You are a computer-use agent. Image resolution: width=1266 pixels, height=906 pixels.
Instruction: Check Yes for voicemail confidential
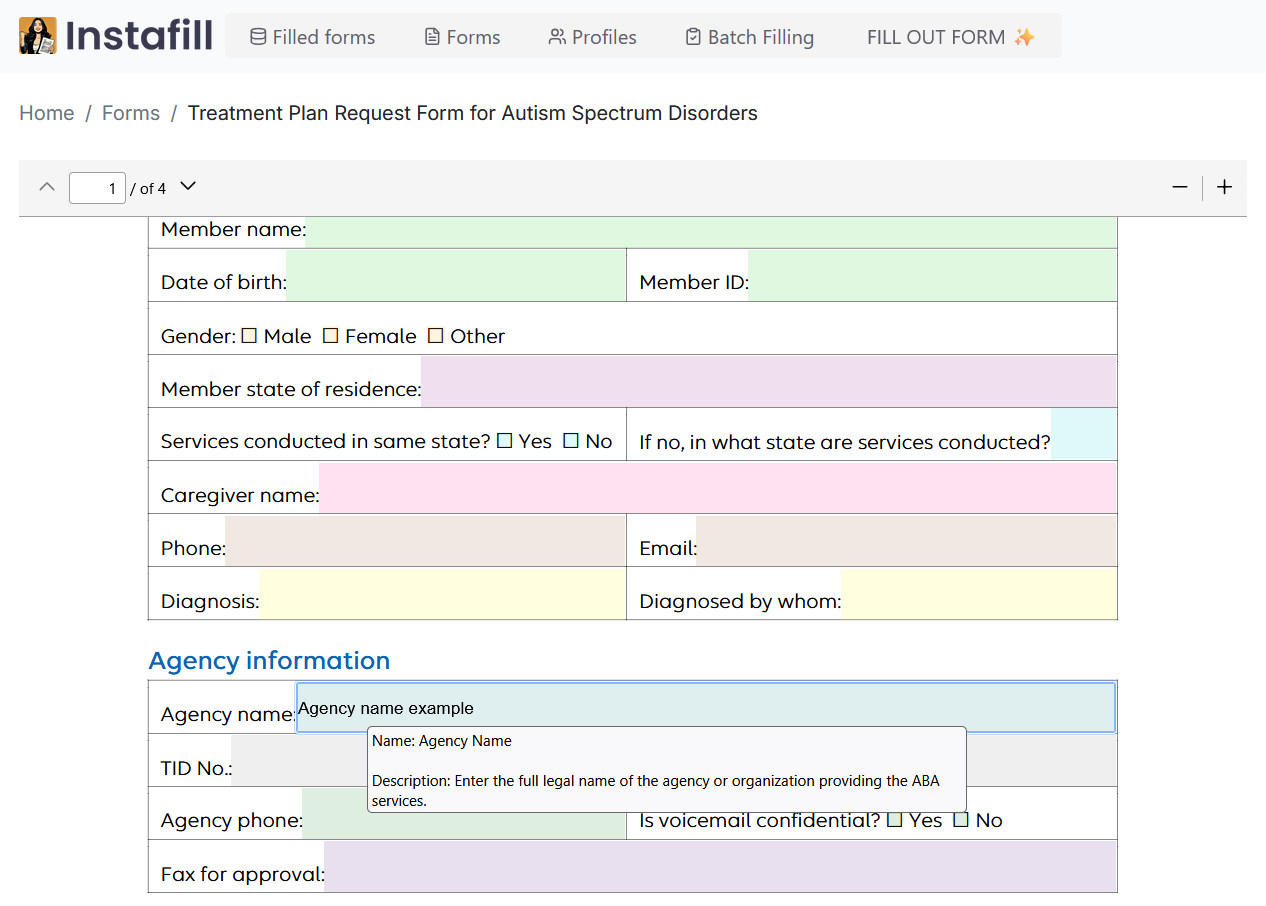click(895, 819)
